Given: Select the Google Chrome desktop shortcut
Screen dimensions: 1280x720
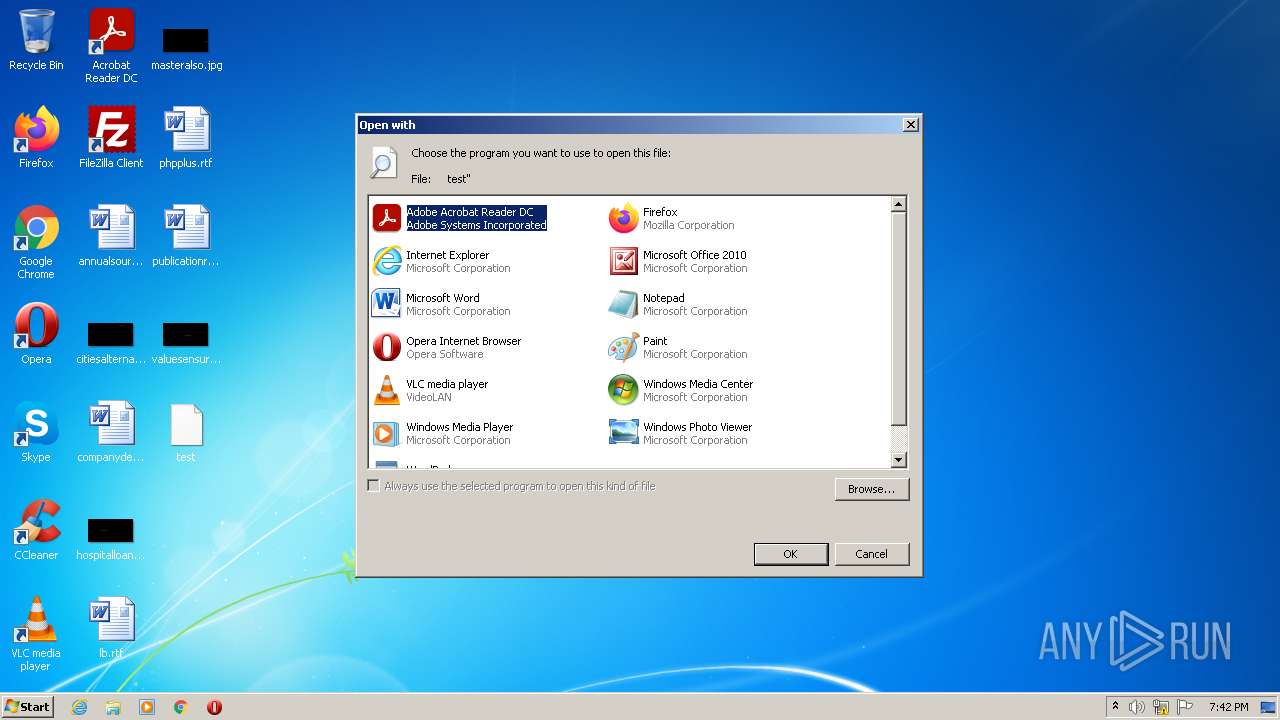Looking at the screenshot, I should [36, 242].
